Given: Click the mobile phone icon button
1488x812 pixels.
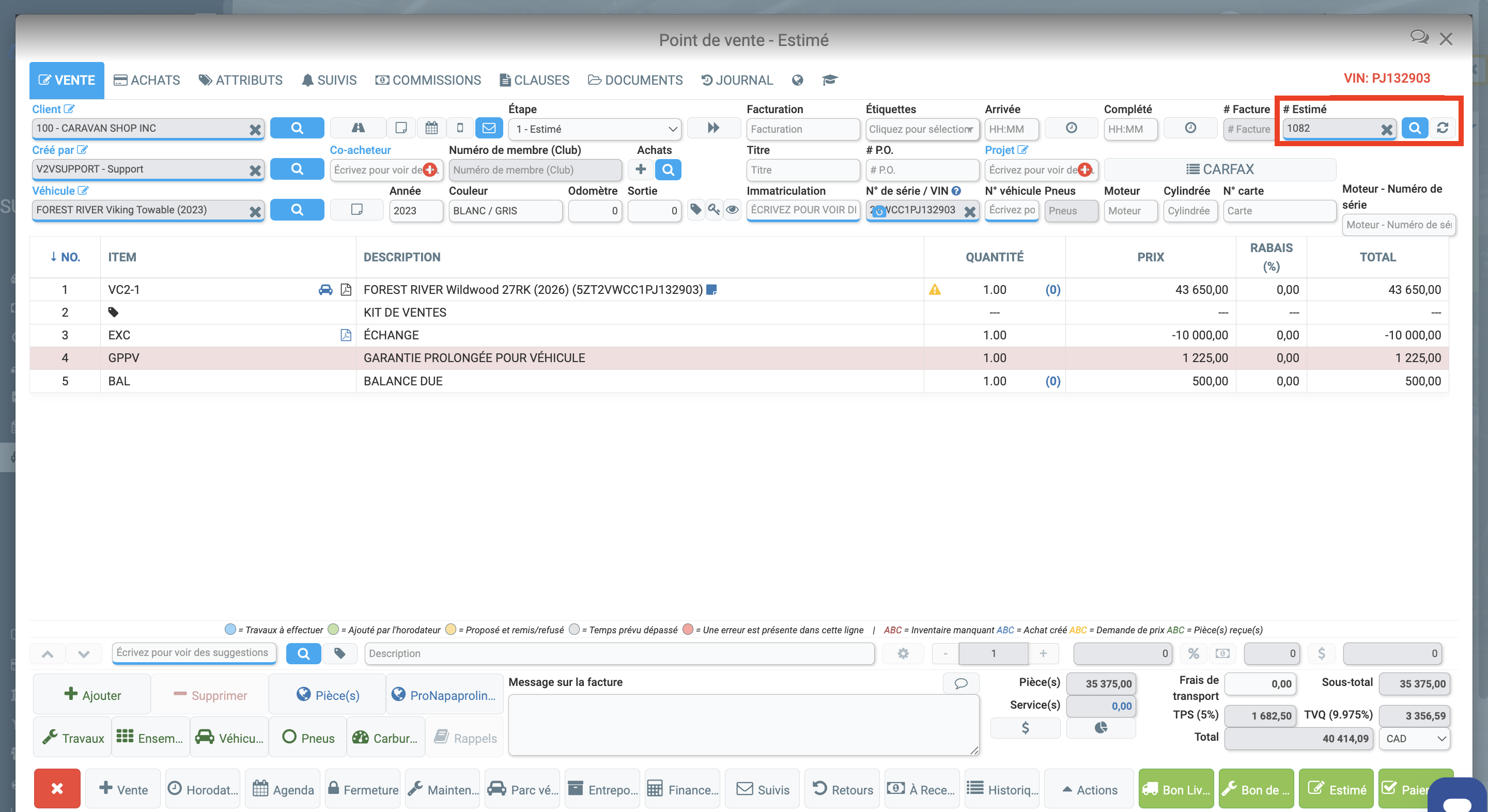Looking at the screenshot, I should coord(460,128).
